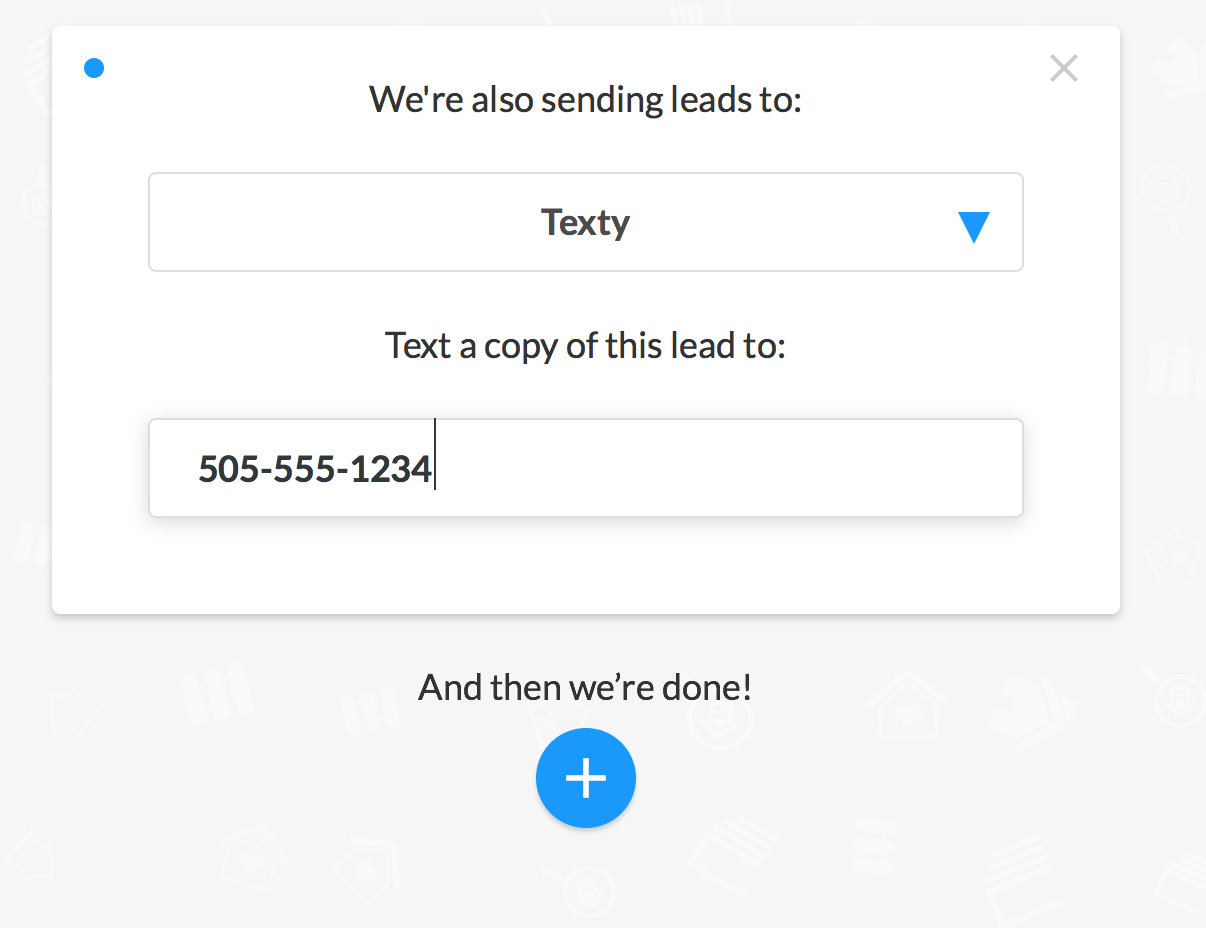This screenshot has width=1206, height=928.
Task: Close the lead destination card
Action: pyautogui.click(x=1064, y=68)
